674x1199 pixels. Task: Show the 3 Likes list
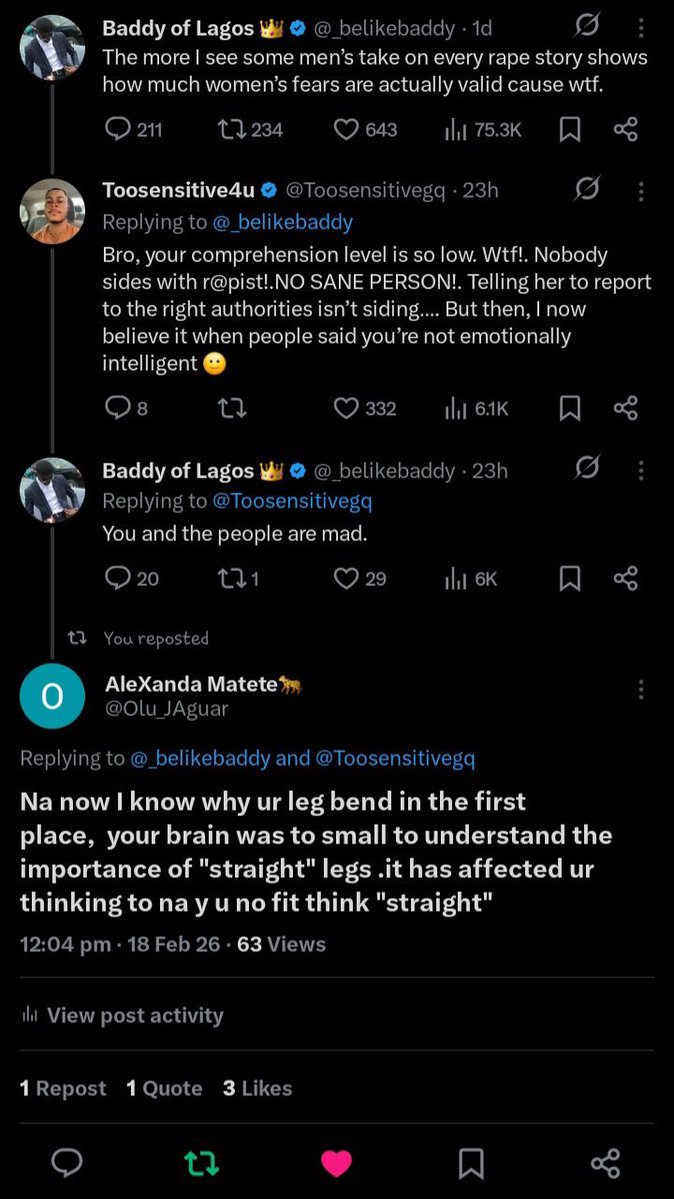pos(258,1088)
